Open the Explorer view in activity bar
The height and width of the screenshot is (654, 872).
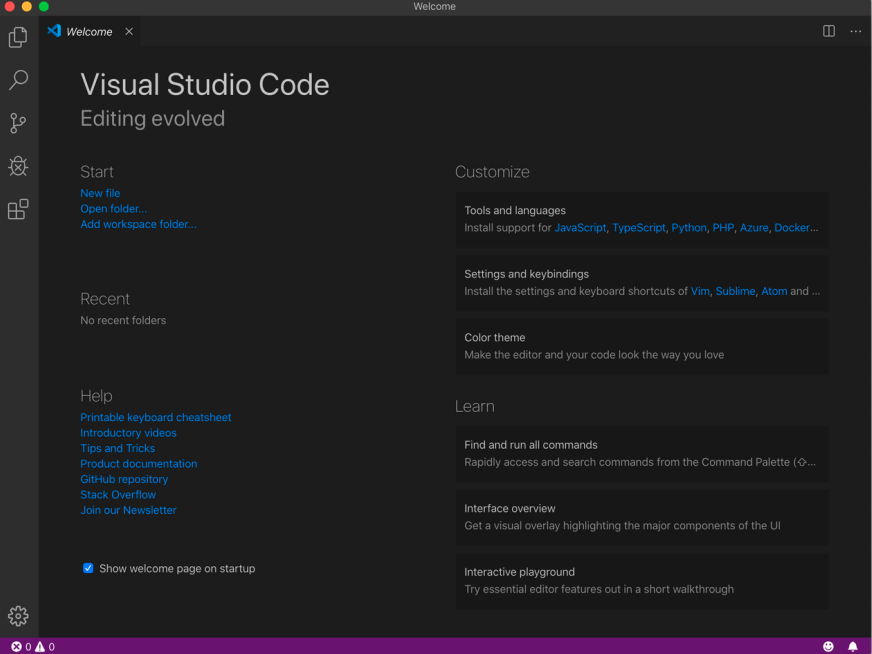point(18,38)
